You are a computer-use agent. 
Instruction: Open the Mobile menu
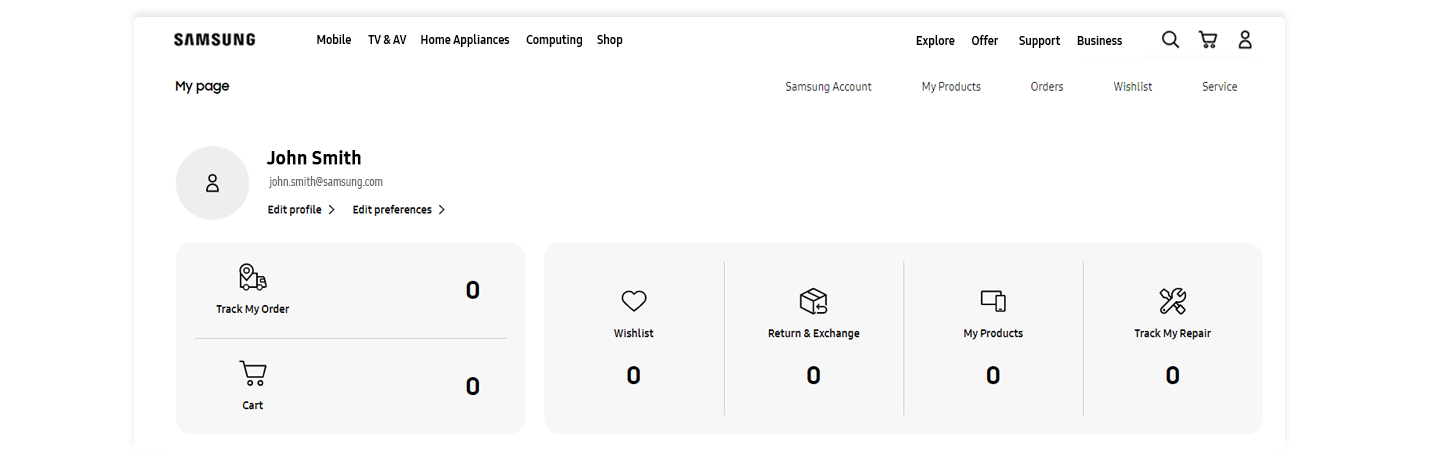click(x=334, y=40)
